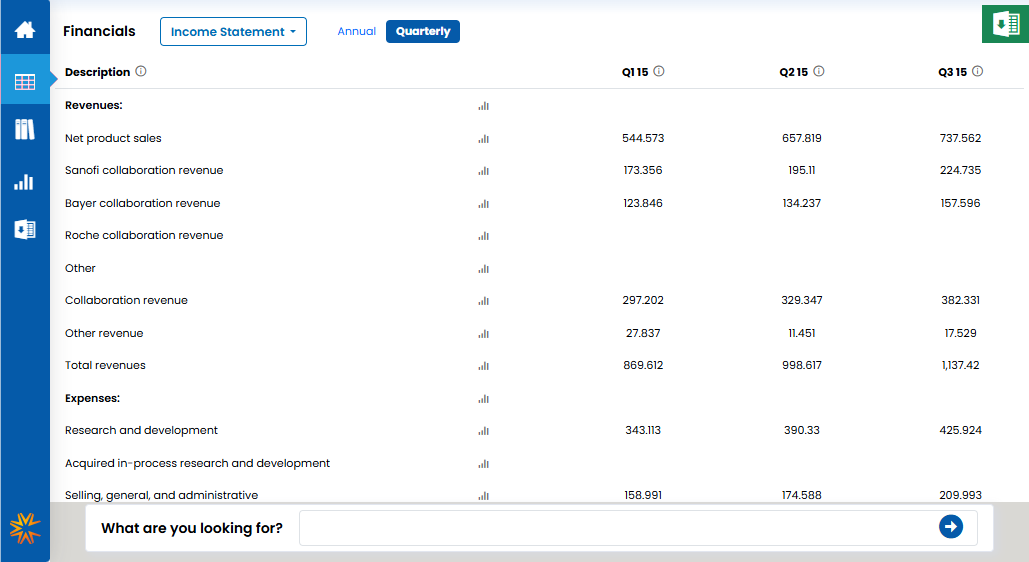Click the value 173.356
This screenshot has height=562, width=1029.
643,170
